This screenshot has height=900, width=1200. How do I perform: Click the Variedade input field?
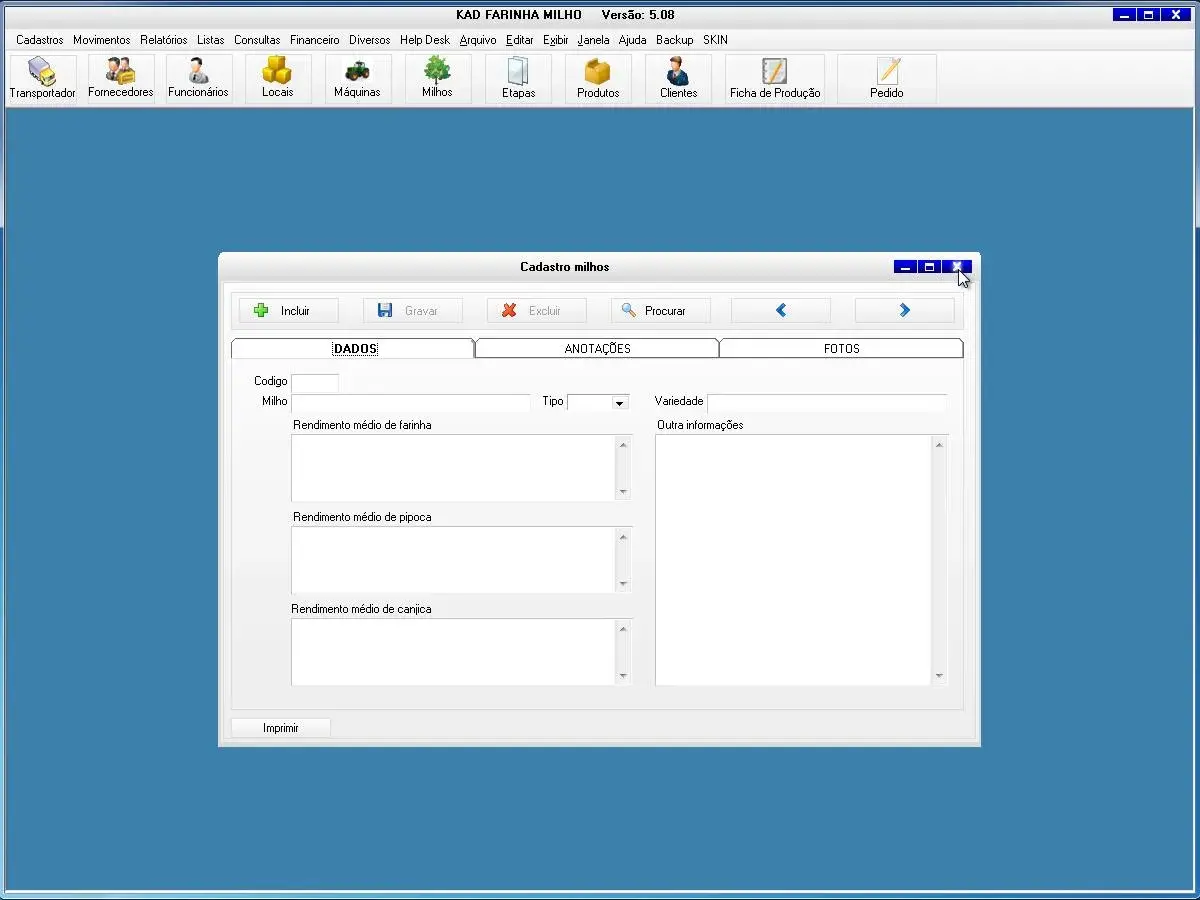coord(827,402)
